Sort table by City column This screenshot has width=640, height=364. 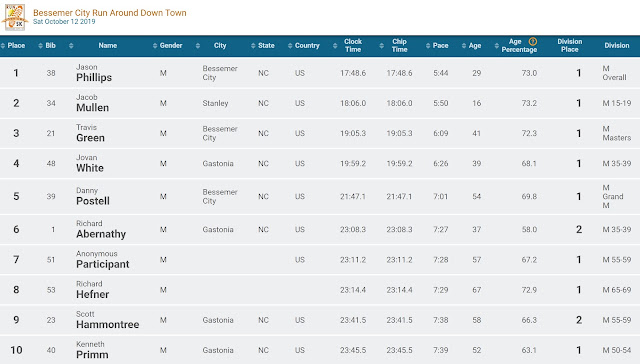coord(220,45)
